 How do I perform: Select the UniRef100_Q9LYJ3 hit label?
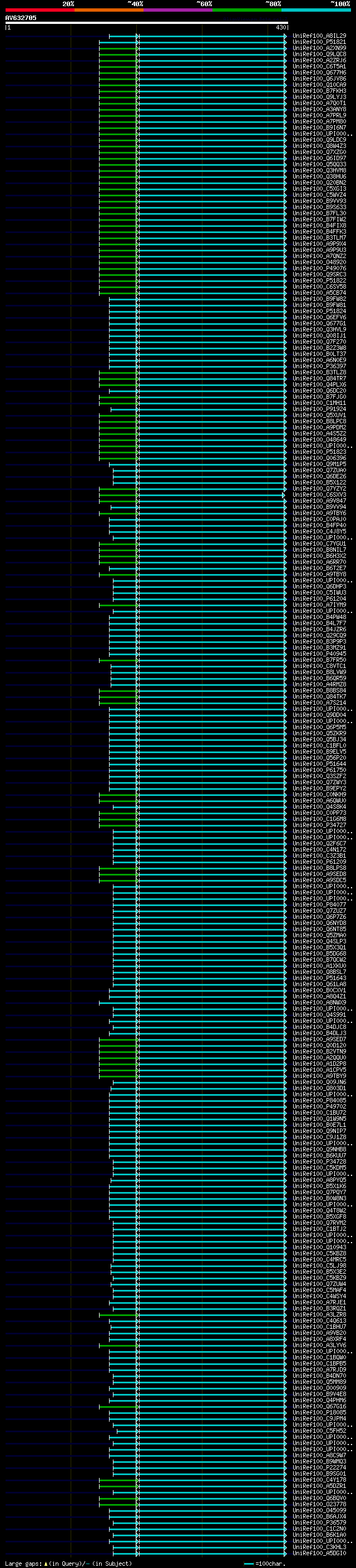[x=319, y=97]
